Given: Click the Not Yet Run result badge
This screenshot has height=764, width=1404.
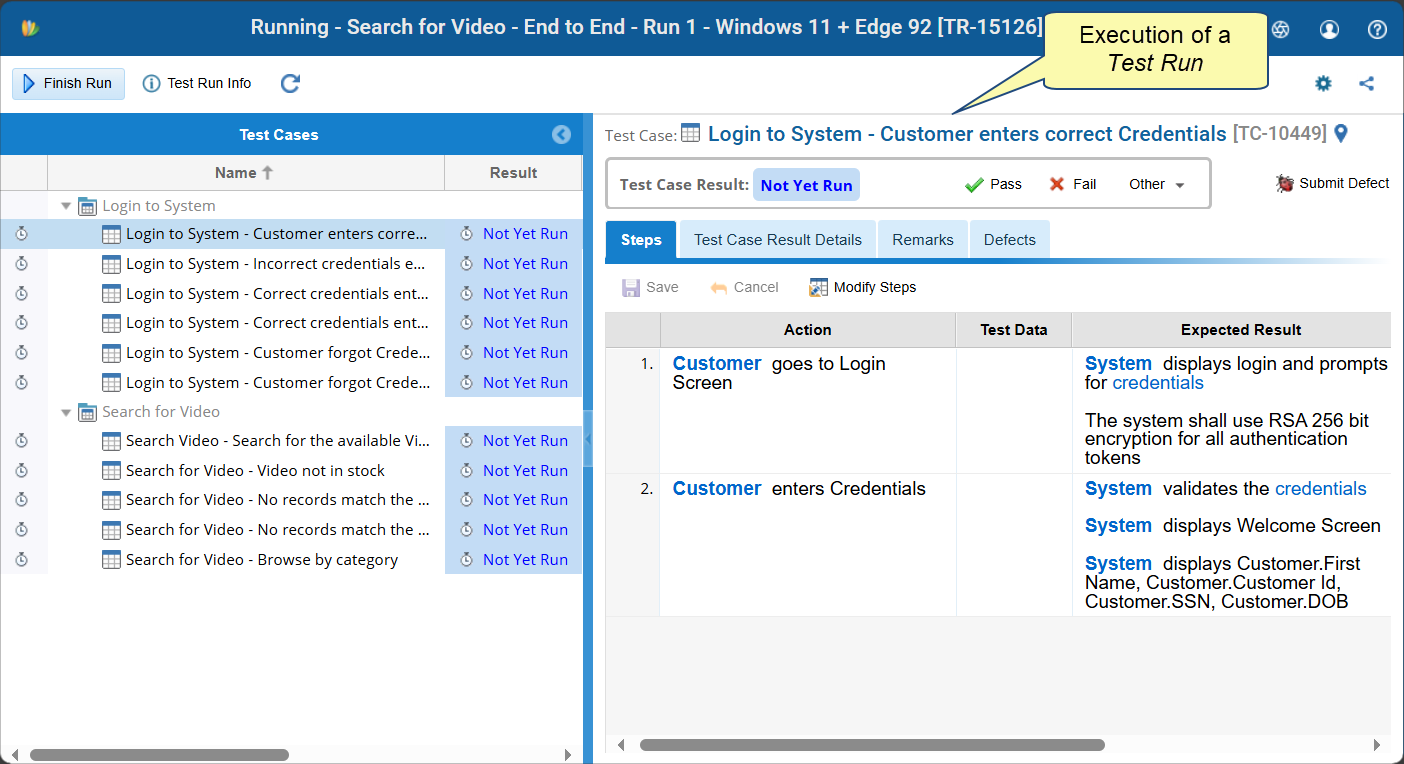Looking at the screenshot, I should pos(806,185).
